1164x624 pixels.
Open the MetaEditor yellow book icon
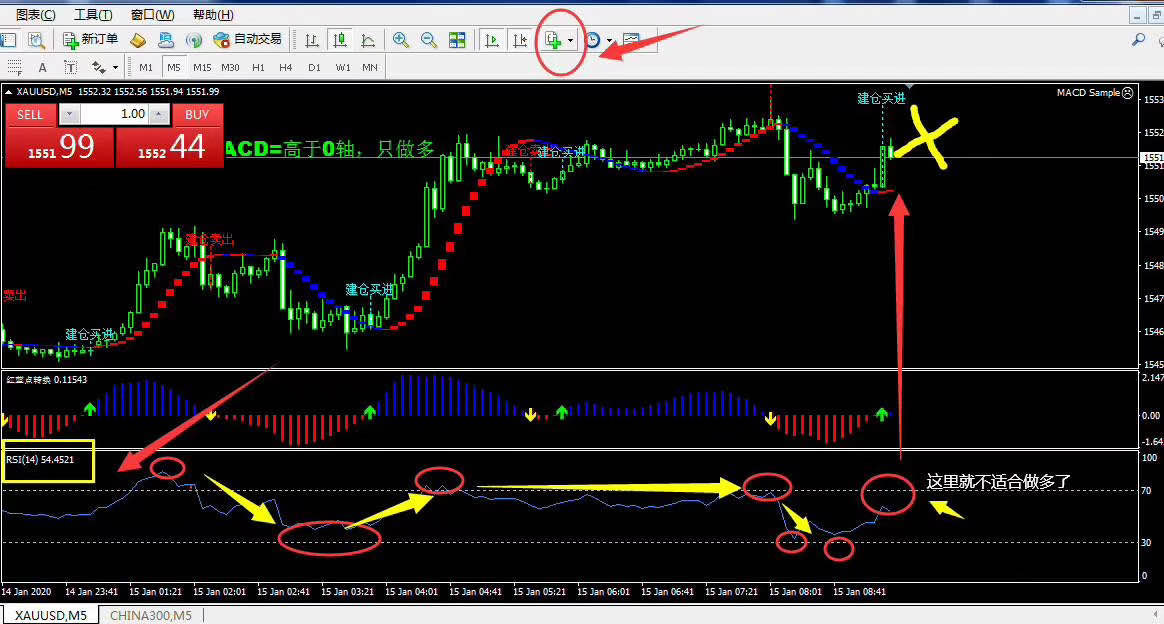pyautogui.click(x=138, y=40)
